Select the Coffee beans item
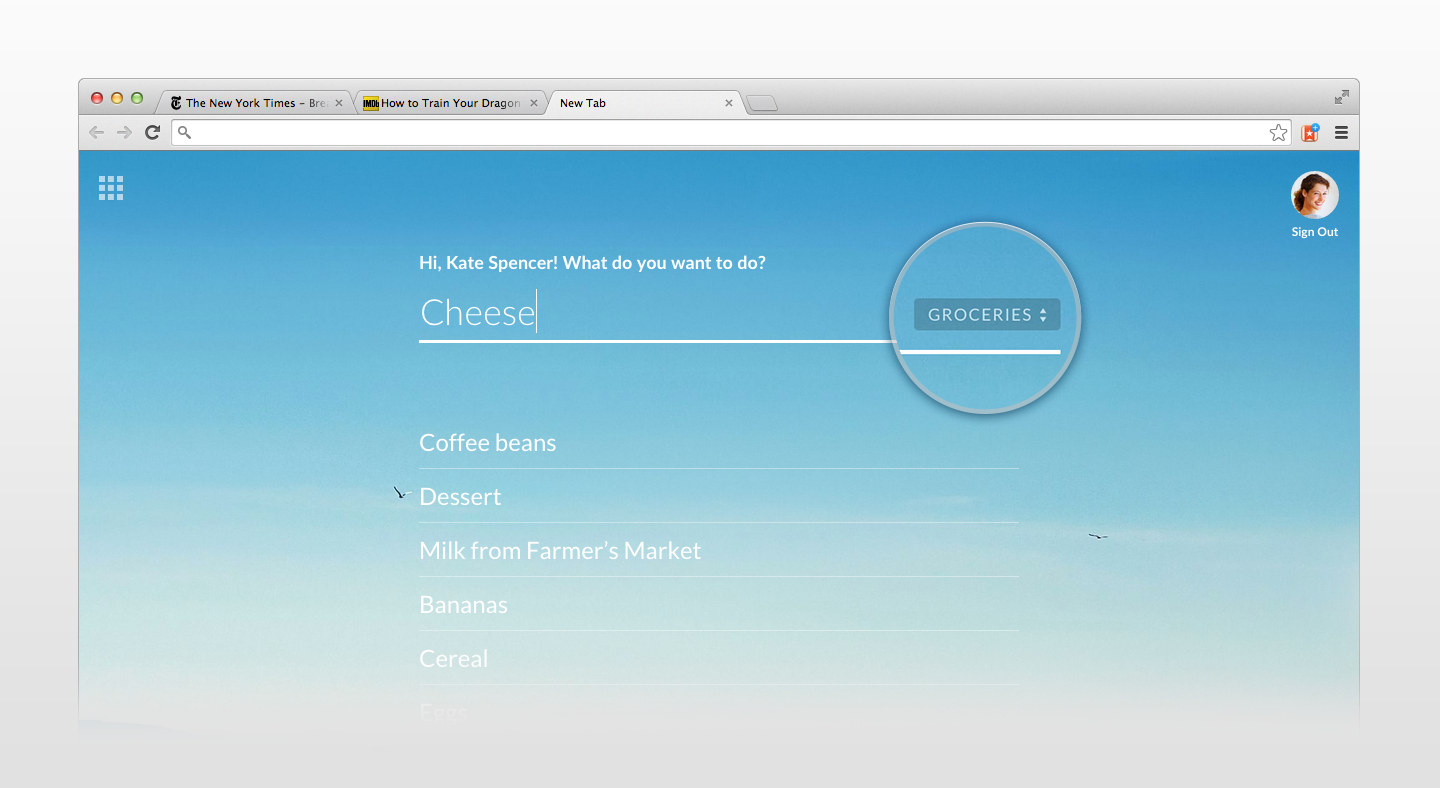Image resolution: width=1440 pixels, height=788 pixels. [719, 443]
